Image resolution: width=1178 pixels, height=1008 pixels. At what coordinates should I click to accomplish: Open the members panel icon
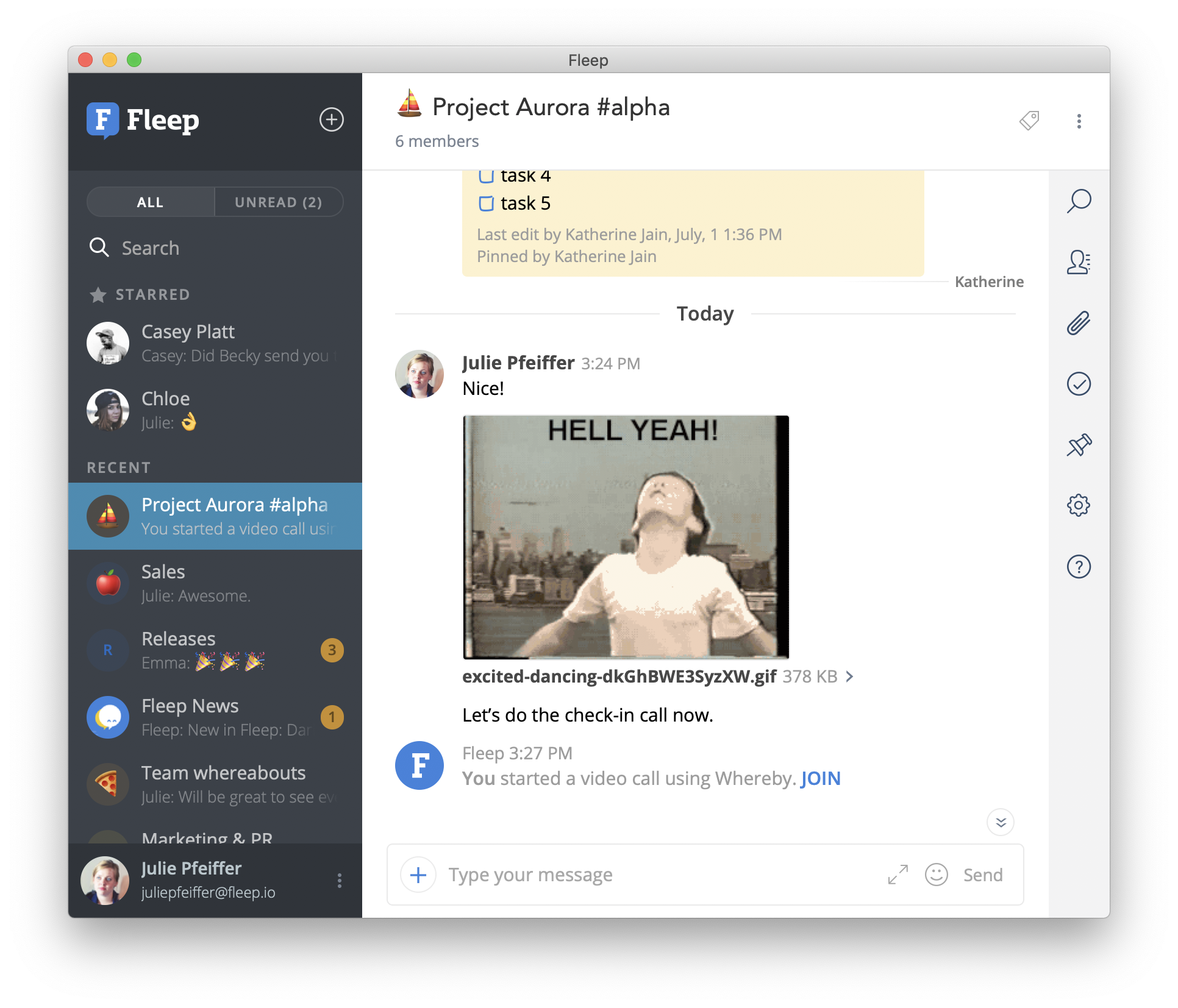click(1079, 262)
